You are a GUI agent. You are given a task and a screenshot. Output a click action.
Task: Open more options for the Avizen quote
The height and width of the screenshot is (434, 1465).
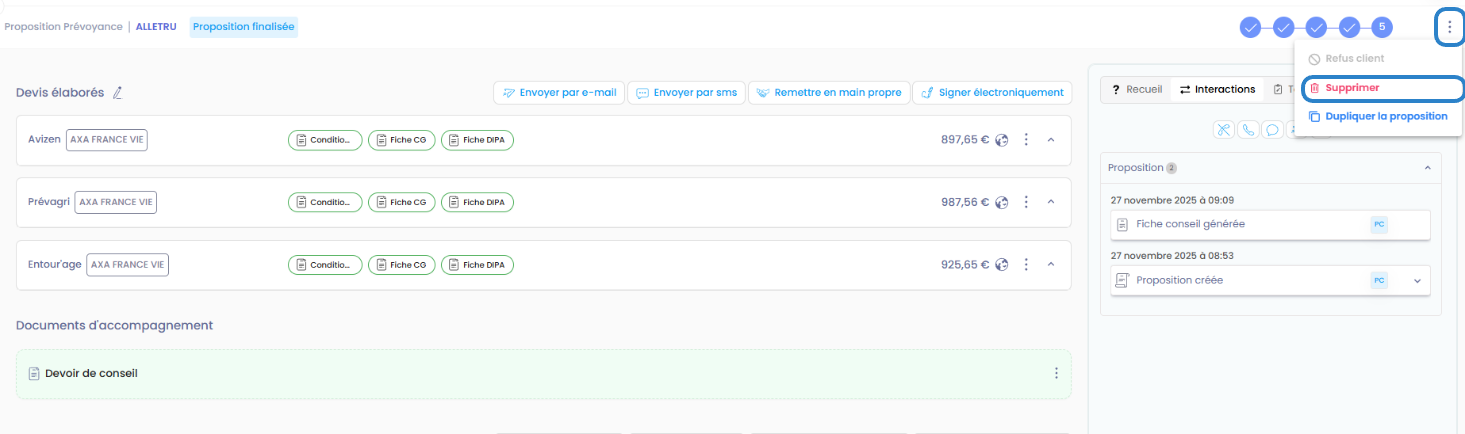(x=1026, y=140)
